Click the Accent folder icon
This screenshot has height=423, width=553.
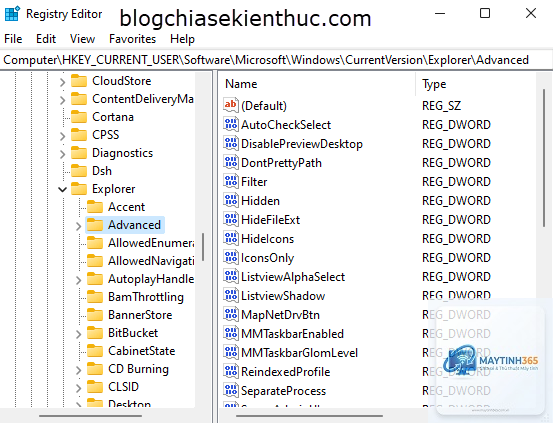click(95, 207)
